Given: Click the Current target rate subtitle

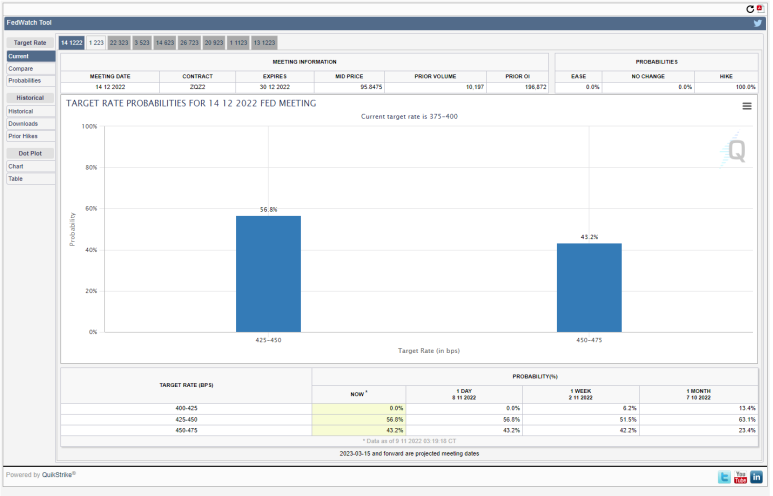Looking at the screenshot, I should 409,117.
